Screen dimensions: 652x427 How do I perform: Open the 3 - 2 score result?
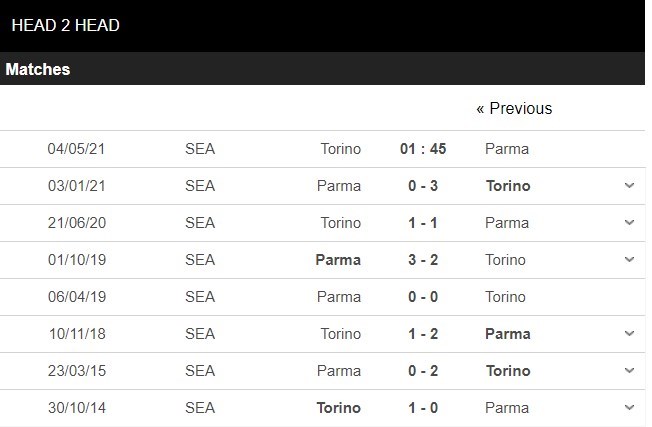click(423, 260)
